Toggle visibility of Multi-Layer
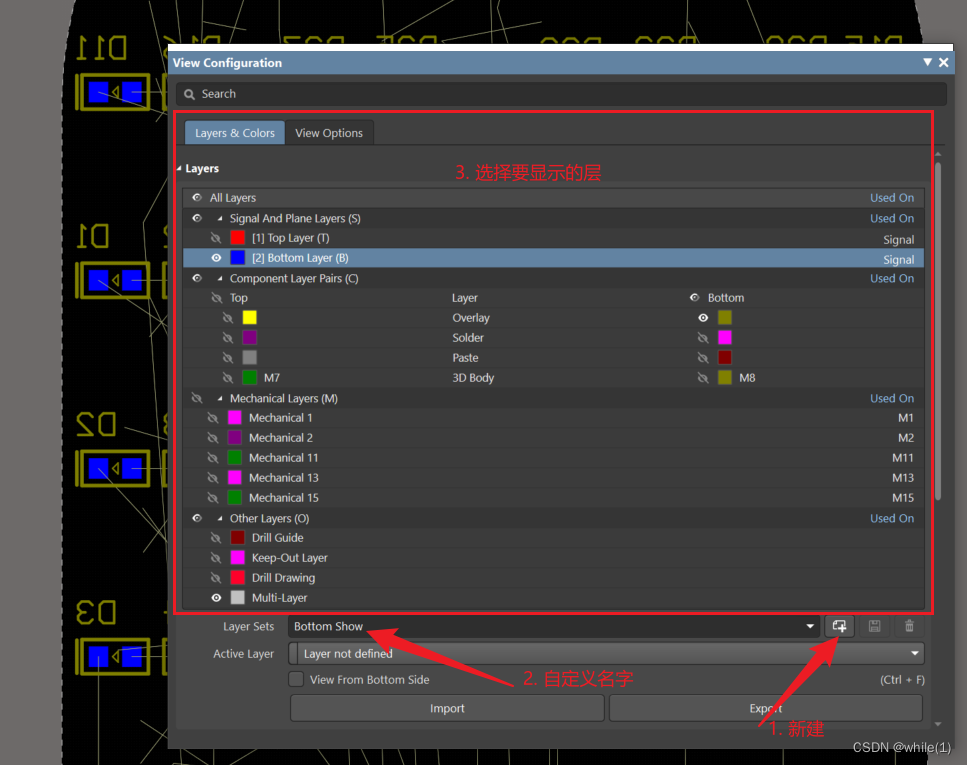967x765 pixels. point(215,598)
